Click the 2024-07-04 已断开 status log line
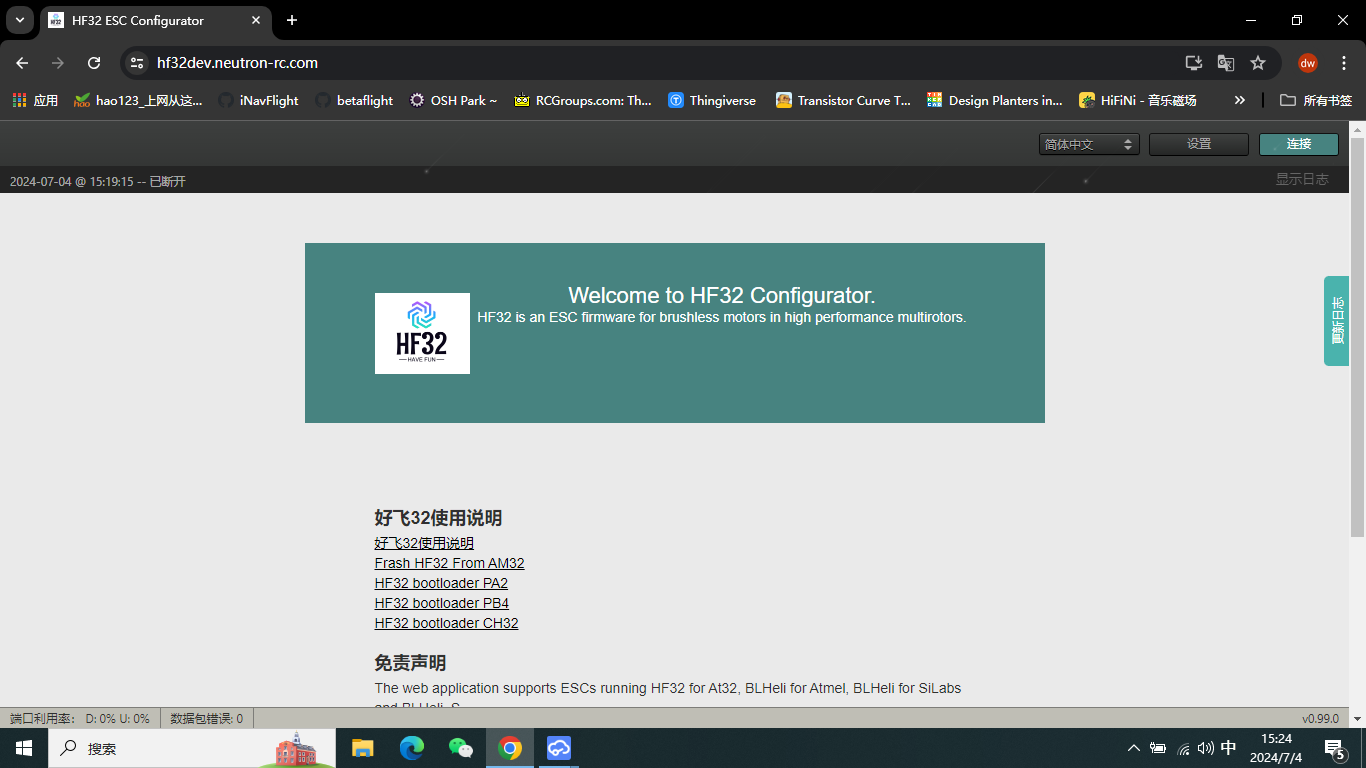Viewport: 1366px width, 768px height. click(x=98, y=182)
